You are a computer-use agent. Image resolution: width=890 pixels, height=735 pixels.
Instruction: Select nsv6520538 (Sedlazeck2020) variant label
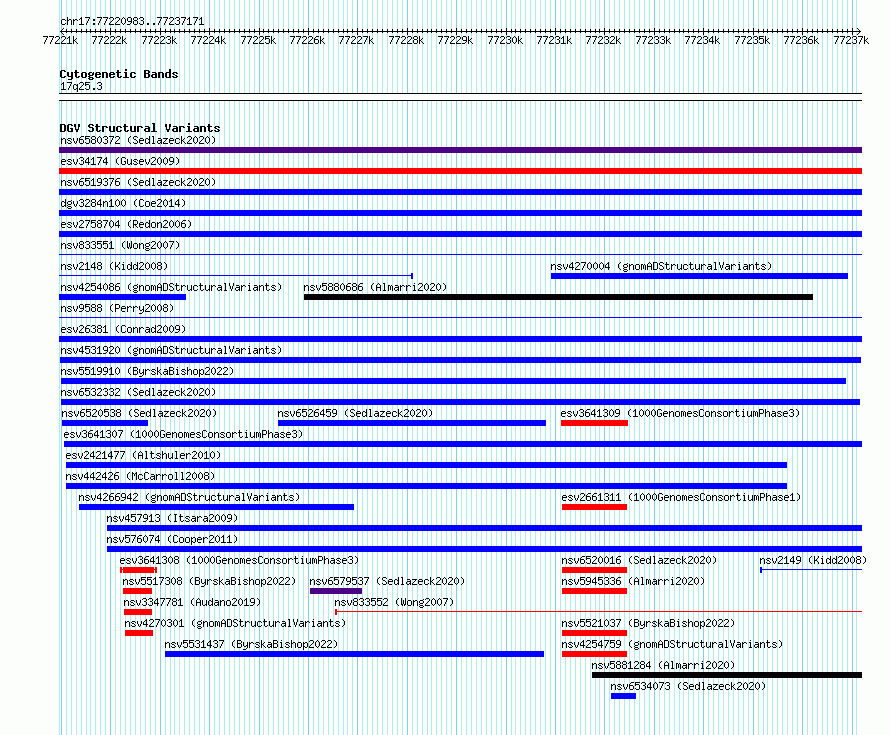click(139, 413)
